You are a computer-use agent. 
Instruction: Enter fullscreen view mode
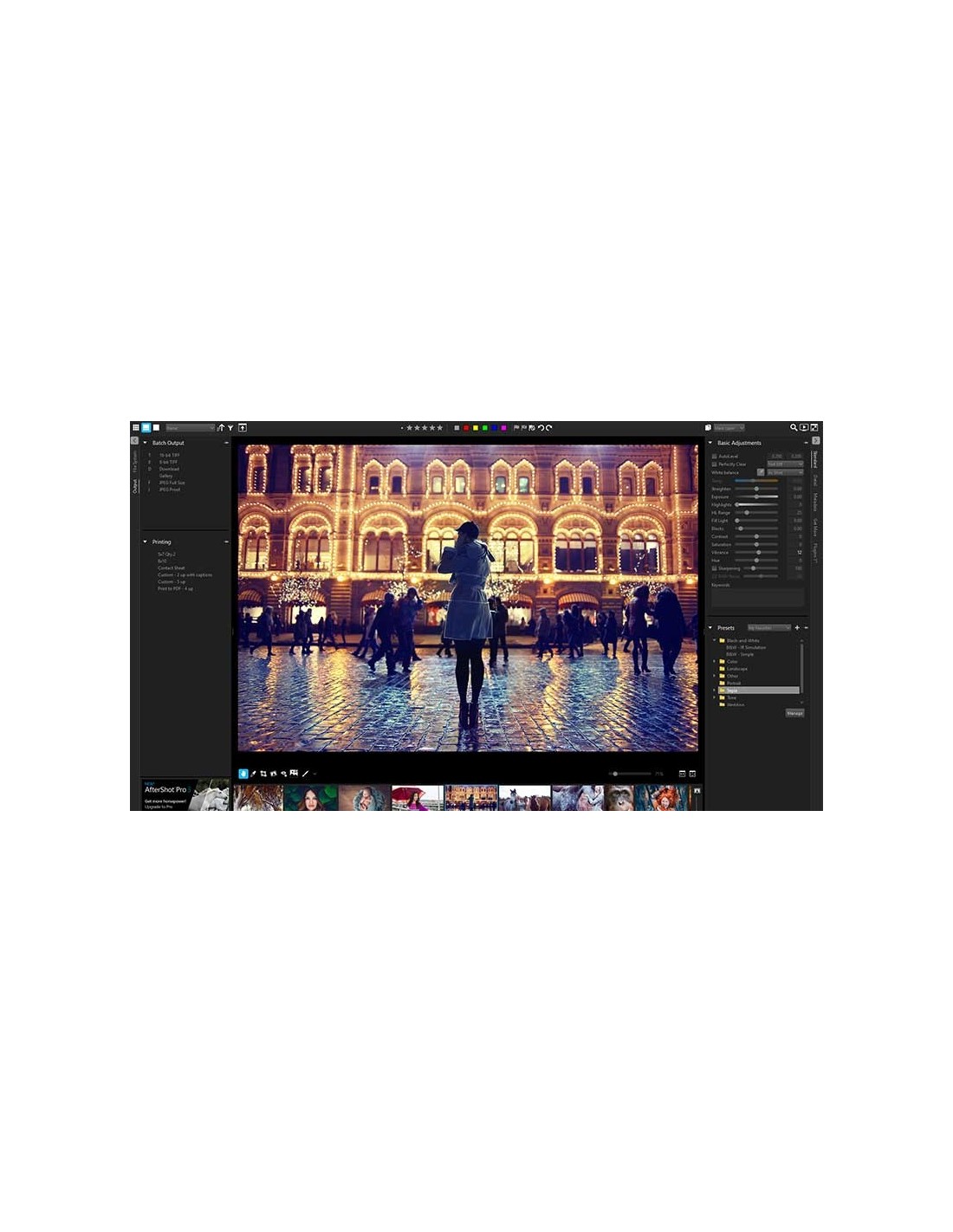[x=814, y=427]
